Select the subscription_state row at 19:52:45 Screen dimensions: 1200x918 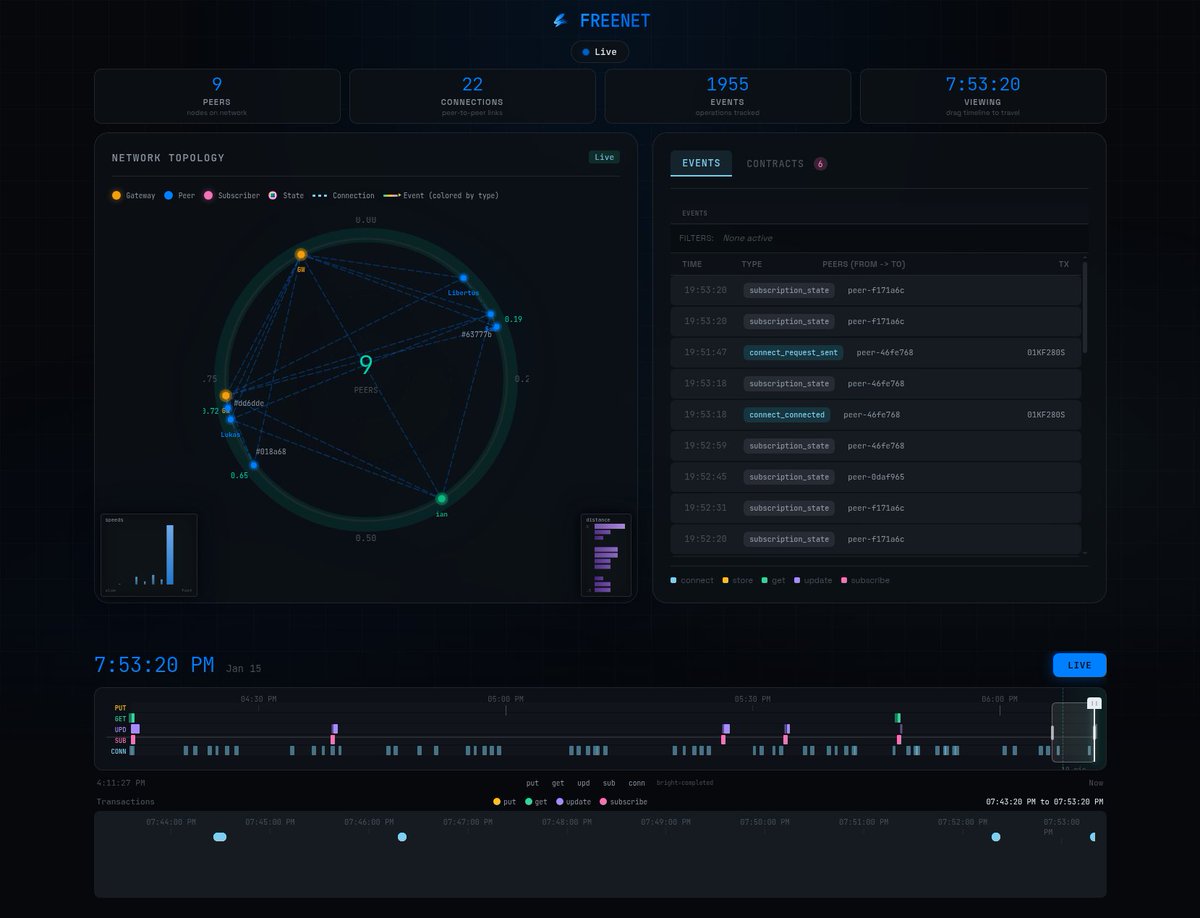[876, 477]
